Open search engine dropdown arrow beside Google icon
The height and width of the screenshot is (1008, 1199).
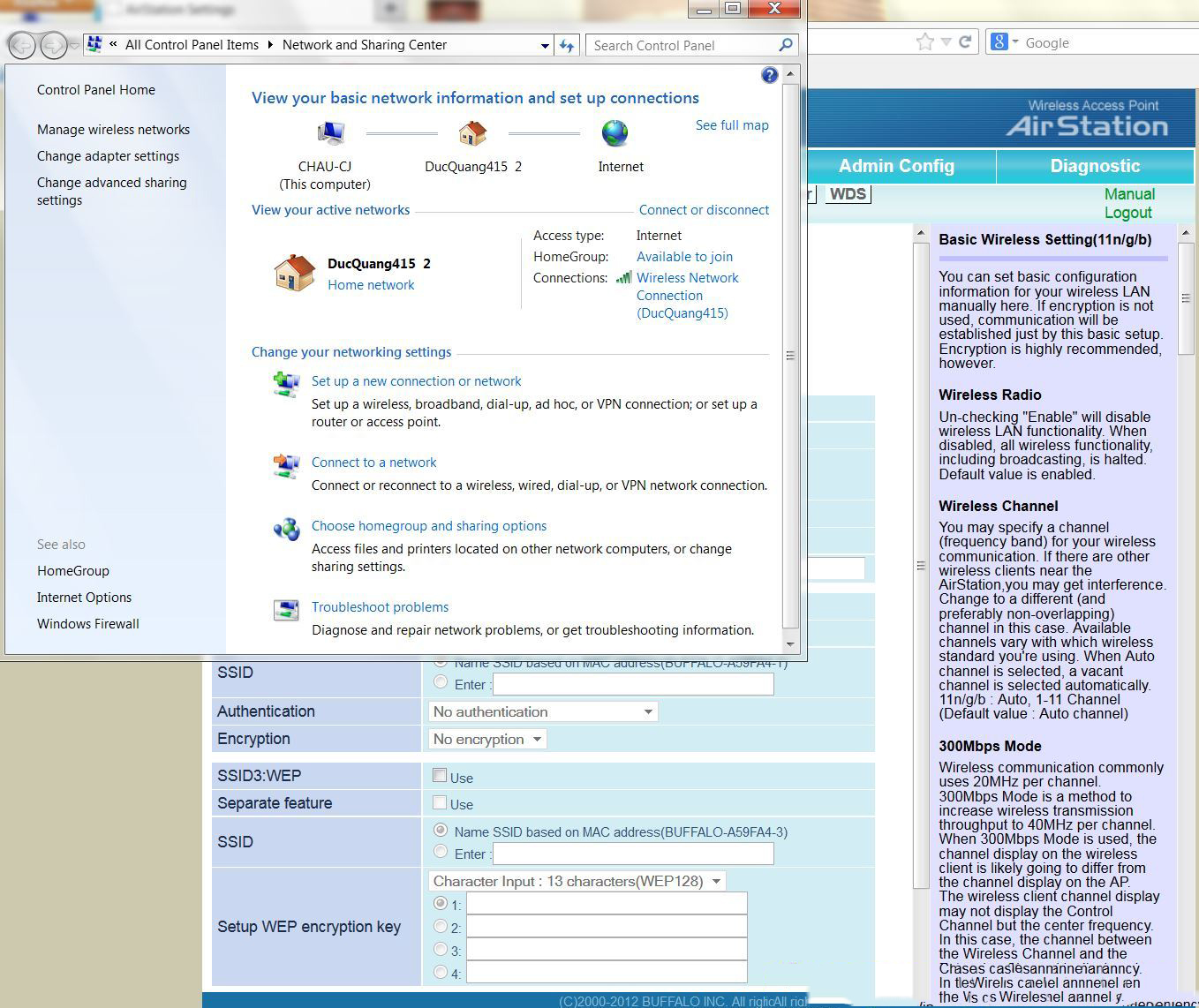pos(1015,41)
